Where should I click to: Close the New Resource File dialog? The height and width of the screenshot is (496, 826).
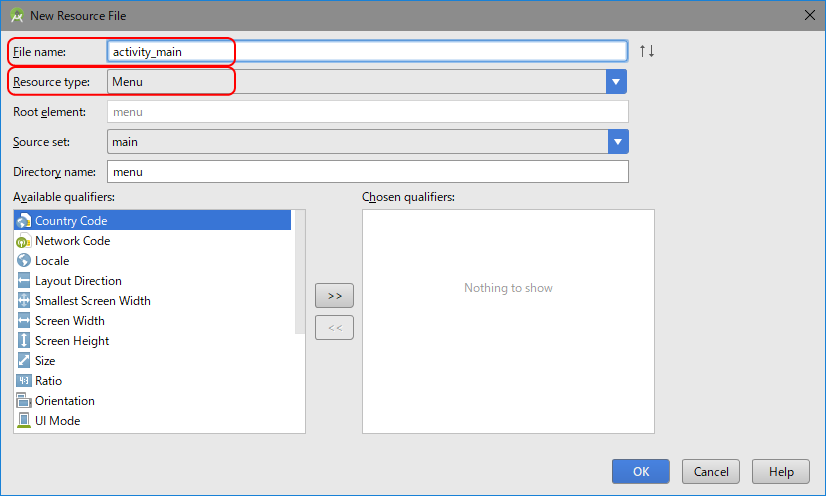810,15
